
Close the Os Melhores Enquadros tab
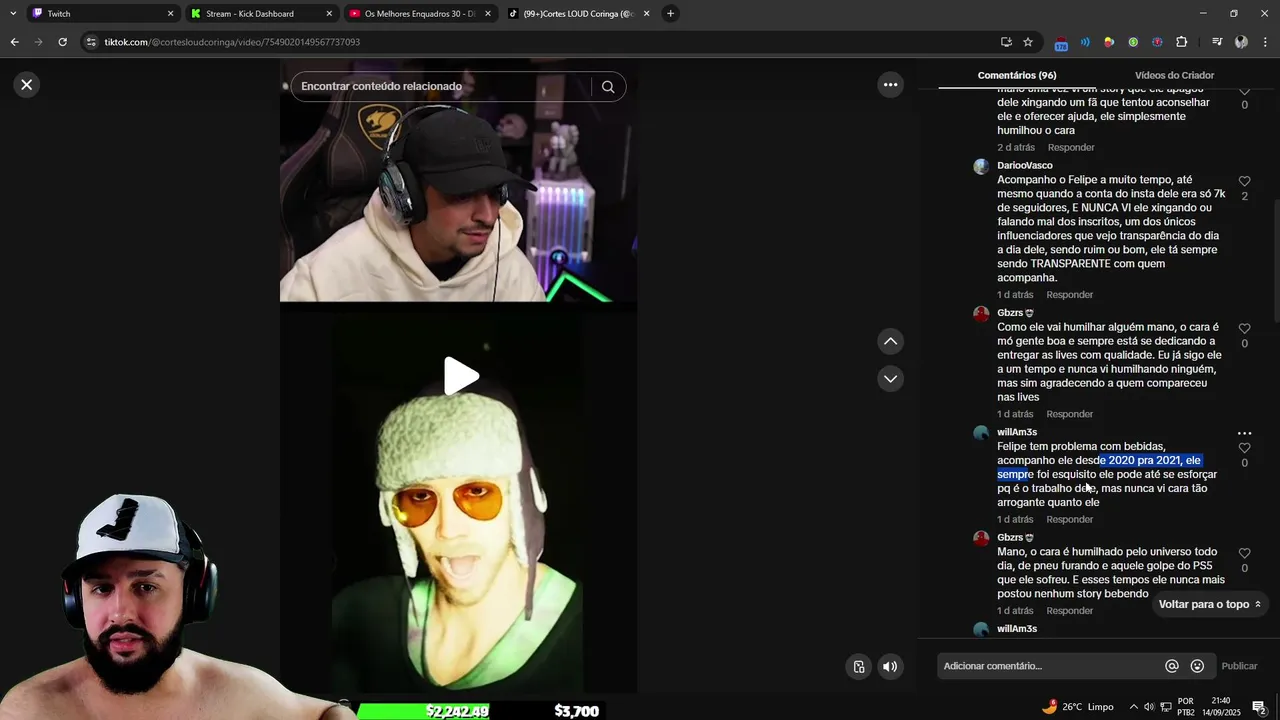488,14
